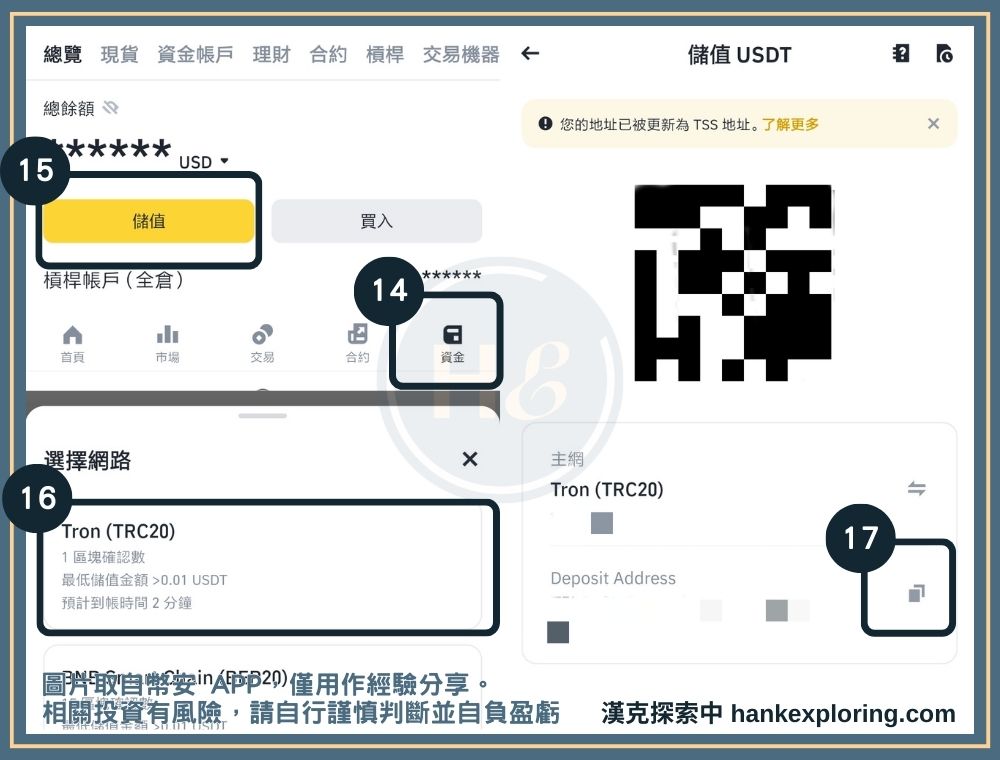Open the 合約 tab in top bar
The height and width of the screenshot is (760, 1000).
pos(328,55)
